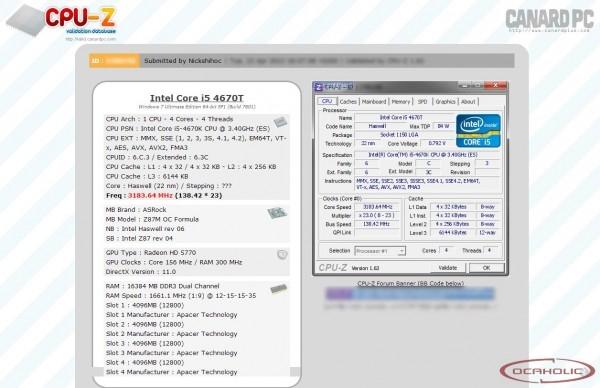Screen dimensions: 600x388
Task: Open the SPD tab
Action: click(x=422, y=102)
